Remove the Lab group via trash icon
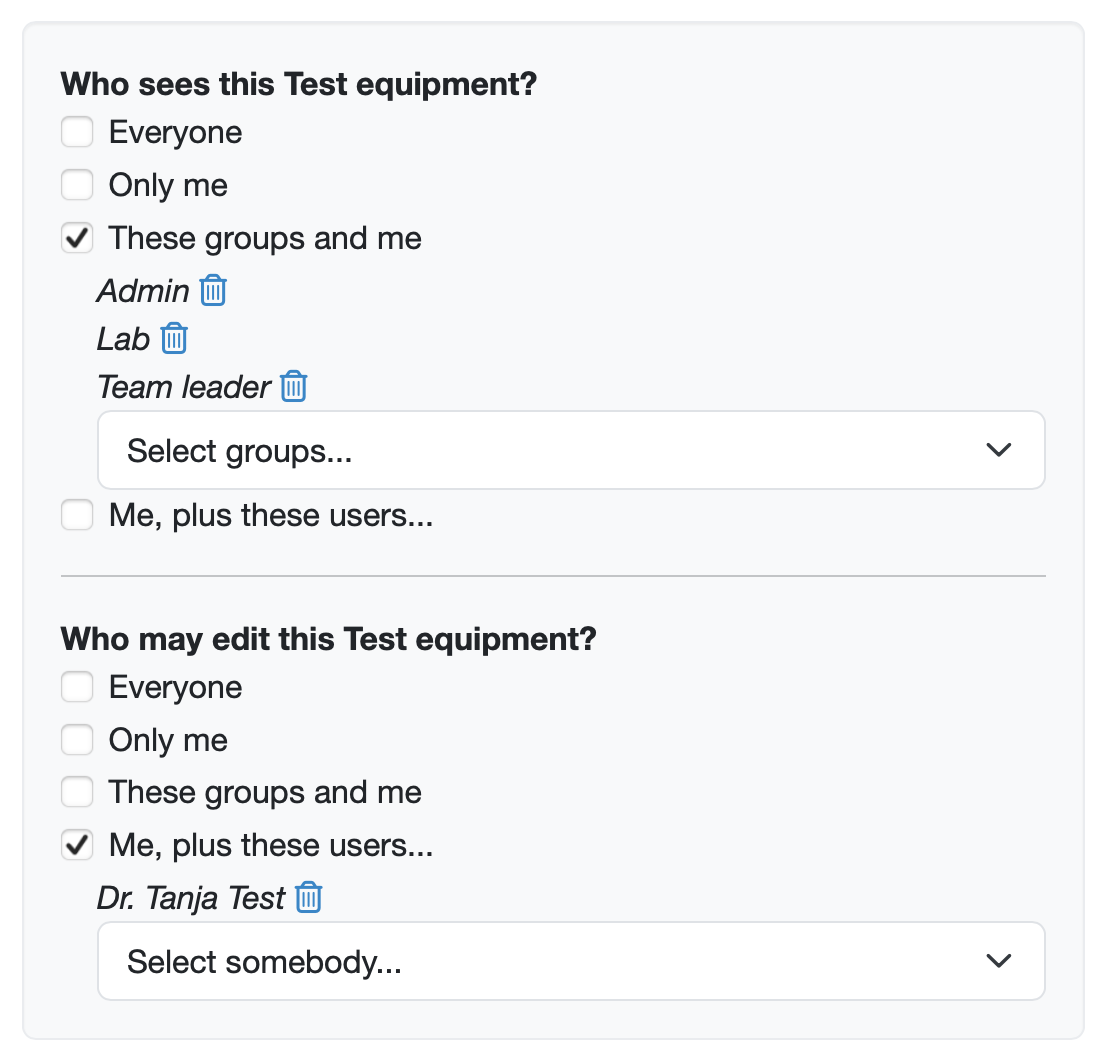The image size is (1108, 1060). [x=174, y=339]
